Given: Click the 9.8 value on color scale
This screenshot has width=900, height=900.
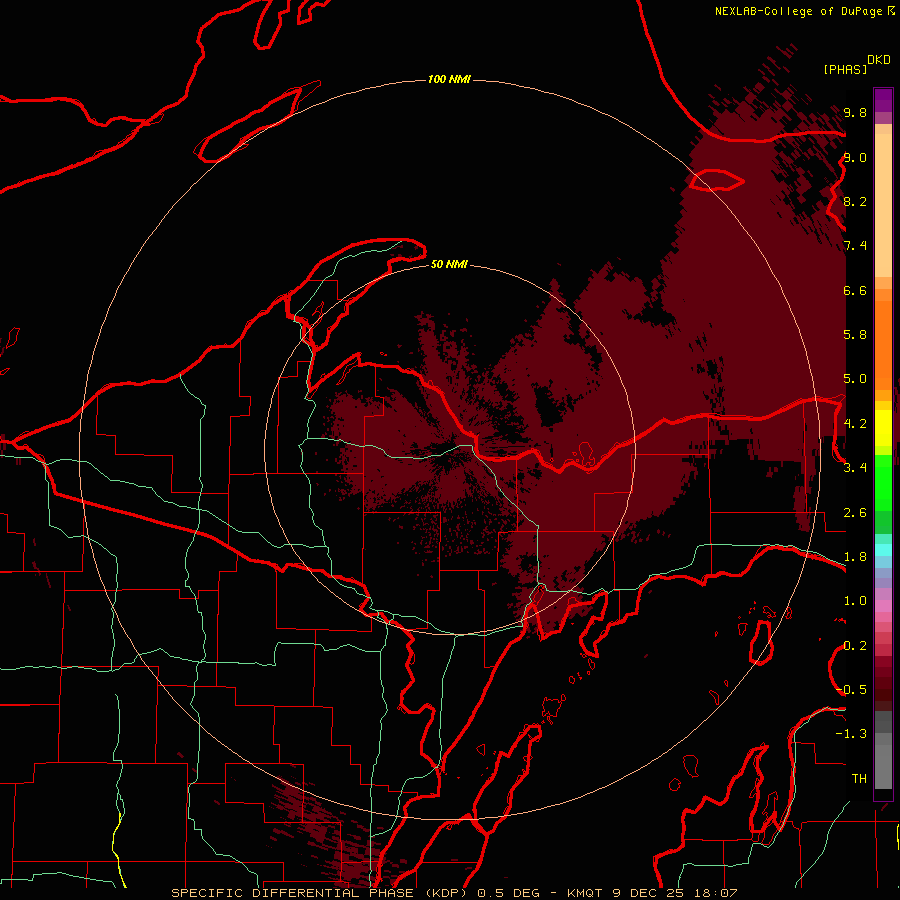Looking at the screenshot, I should pos(855,113).
